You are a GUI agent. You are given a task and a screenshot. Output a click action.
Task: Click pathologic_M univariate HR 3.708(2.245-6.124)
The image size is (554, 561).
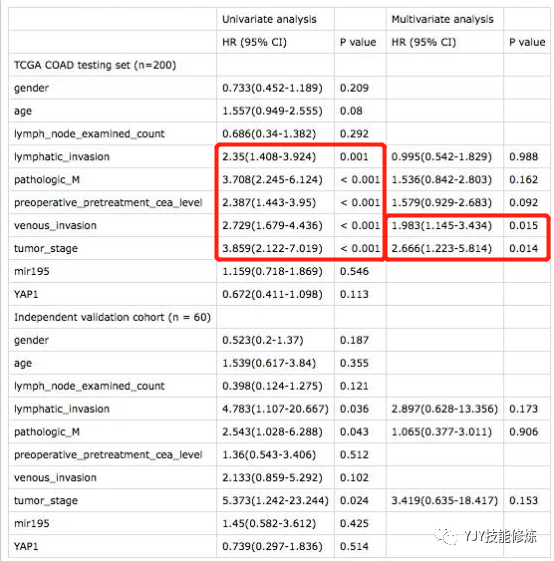[272, 180]
